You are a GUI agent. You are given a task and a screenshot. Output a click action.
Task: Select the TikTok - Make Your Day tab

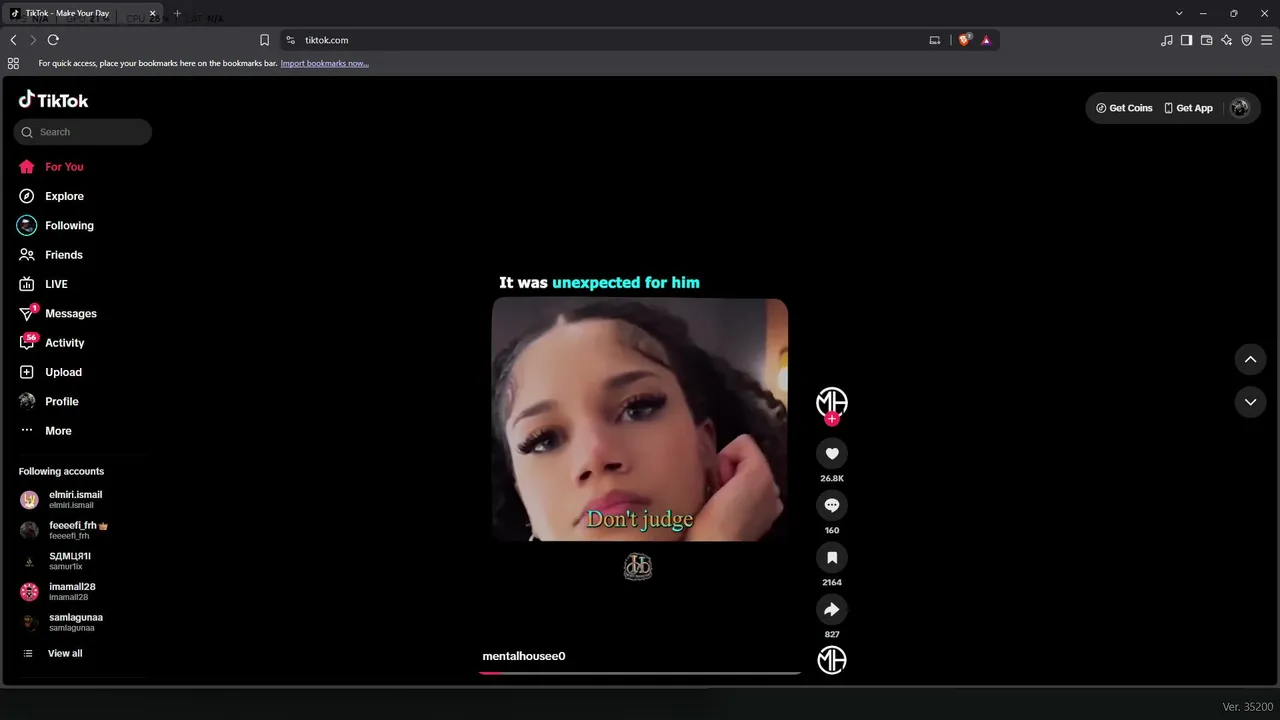pos(83,14)
